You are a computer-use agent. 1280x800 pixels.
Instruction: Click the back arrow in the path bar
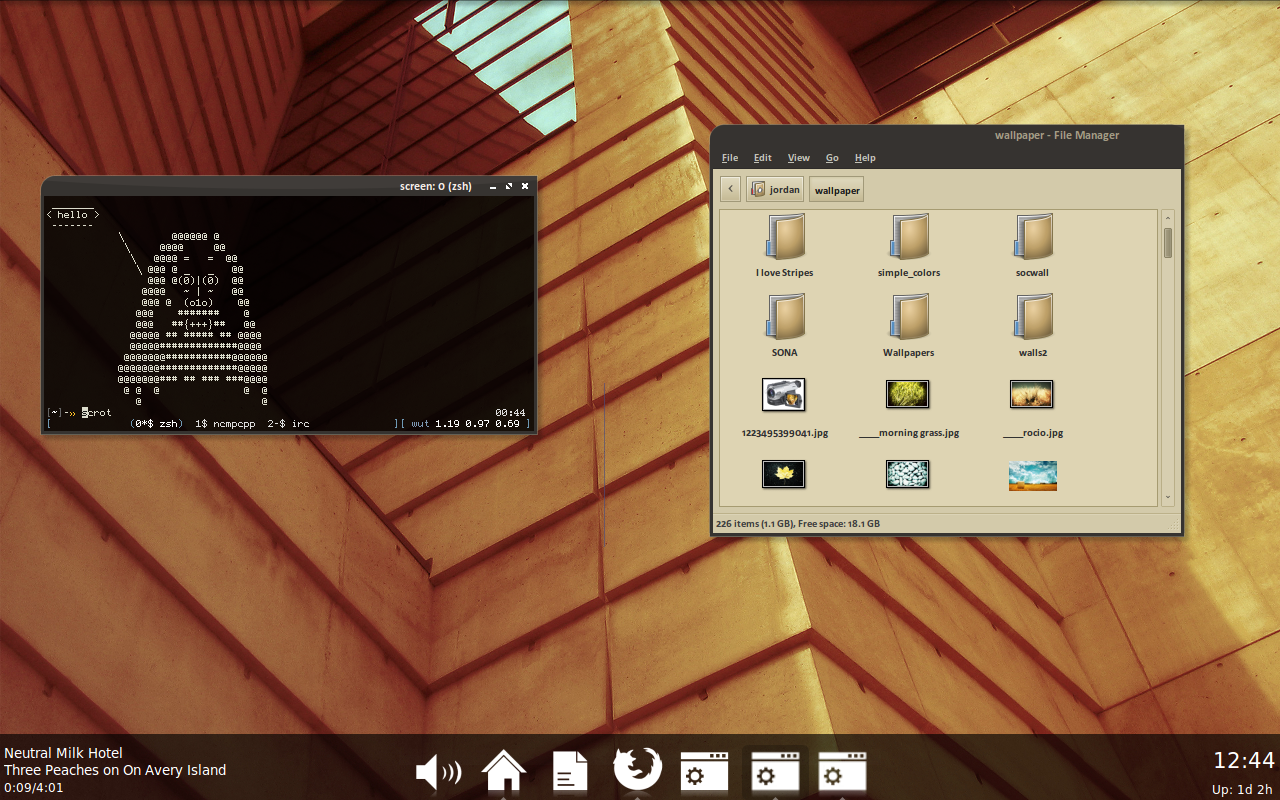[730, 189]
